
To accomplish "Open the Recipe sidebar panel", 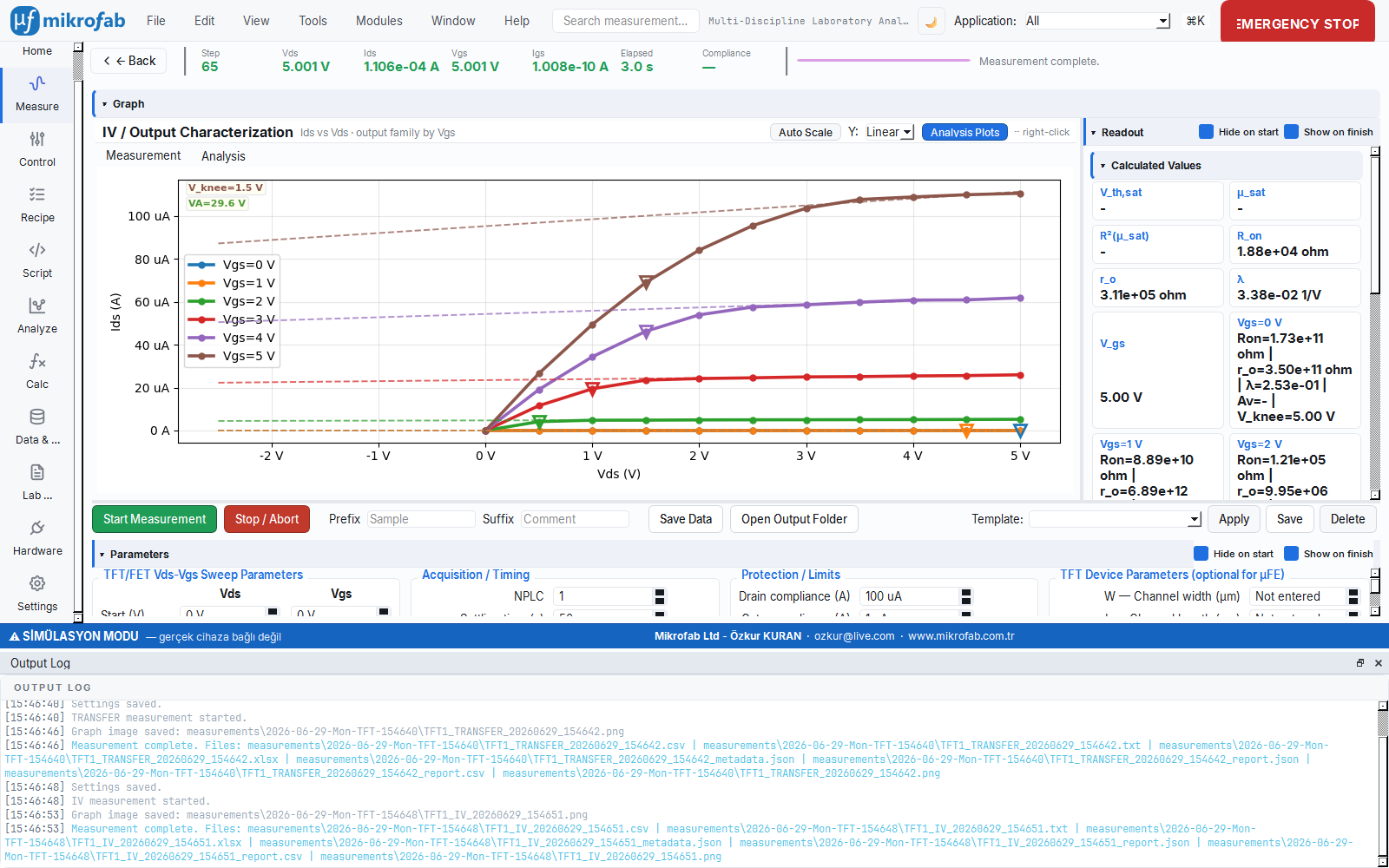I will [x=37, y=206].
